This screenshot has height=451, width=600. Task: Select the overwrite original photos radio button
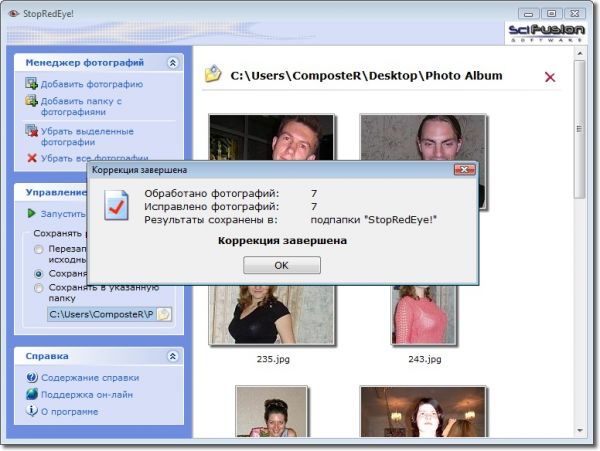[39, 249]
